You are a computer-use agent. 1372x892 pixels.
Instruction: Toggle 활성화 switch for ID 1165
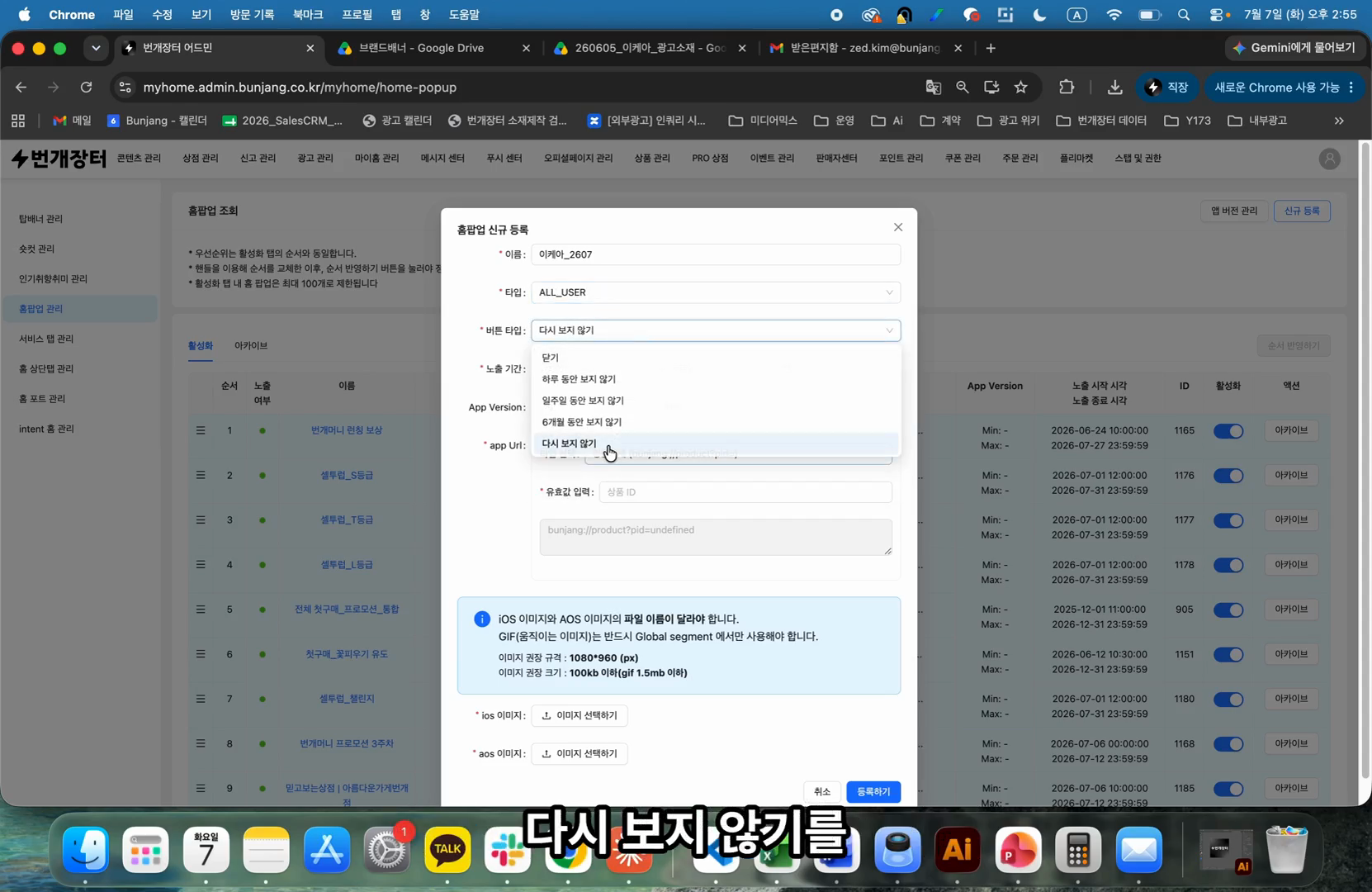click(x=1228, y=431)
